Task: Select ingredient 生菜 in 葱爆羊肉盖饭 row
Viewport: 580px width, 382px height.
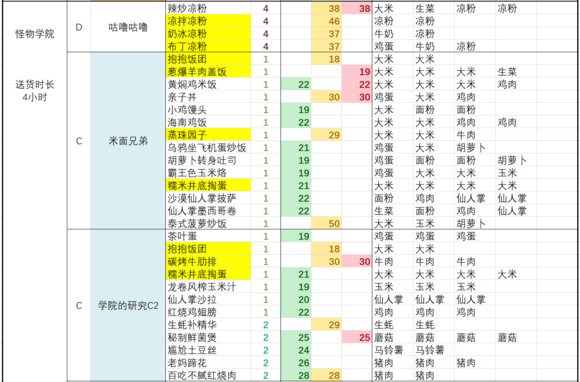Action: (507, 72)
